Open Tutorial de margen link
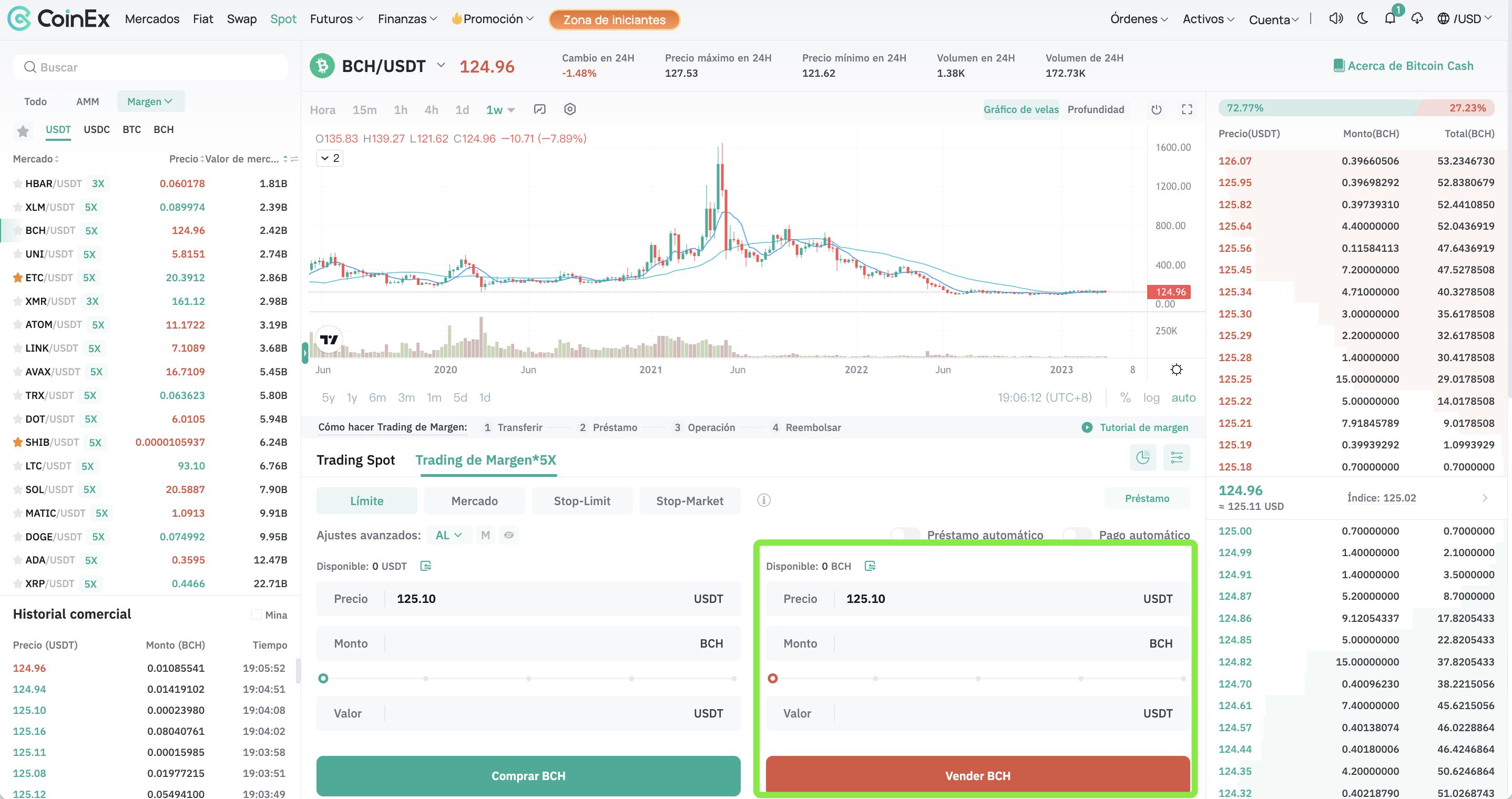 pos(1143,427)
